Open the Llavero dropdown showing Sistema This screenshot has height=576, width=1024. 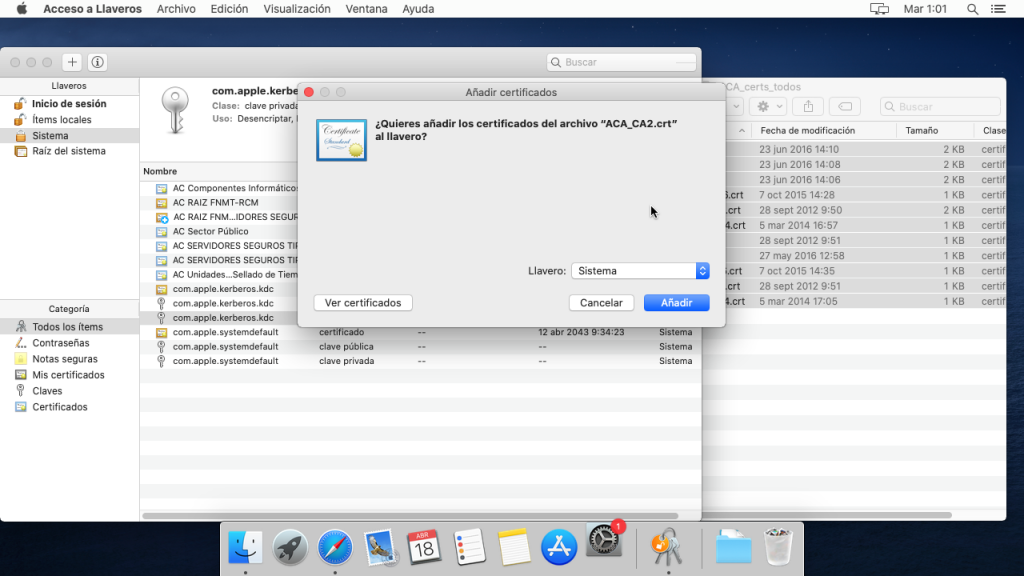click(x=640, y=270)
